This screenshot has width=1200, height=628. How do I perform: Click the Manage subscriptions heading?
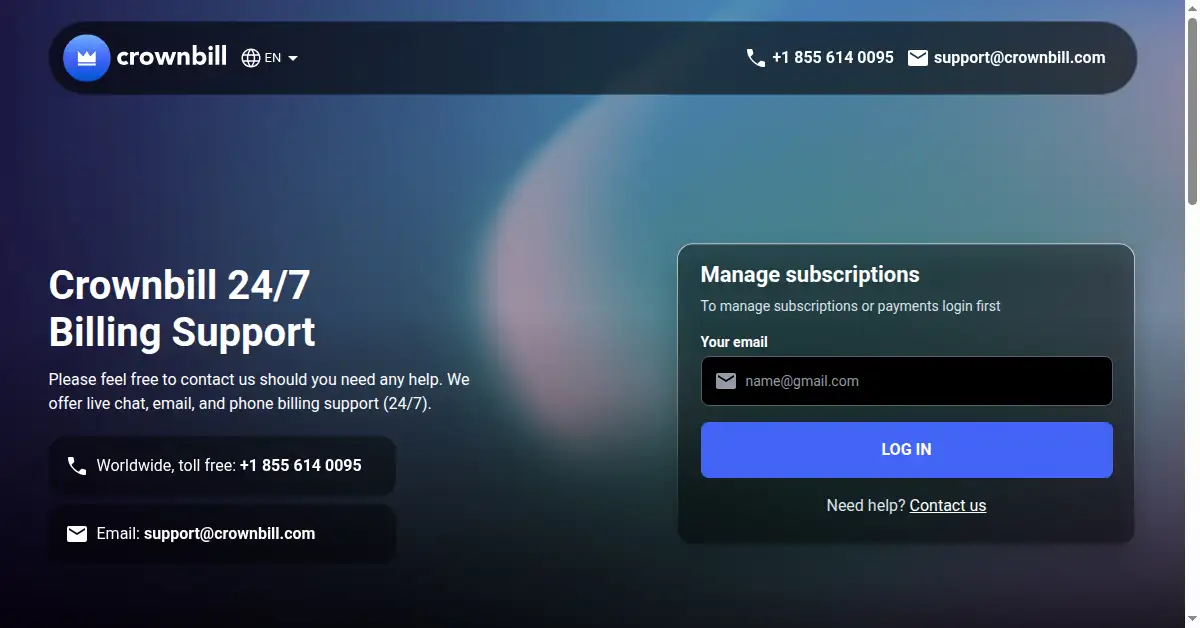[x=810, y=275]
